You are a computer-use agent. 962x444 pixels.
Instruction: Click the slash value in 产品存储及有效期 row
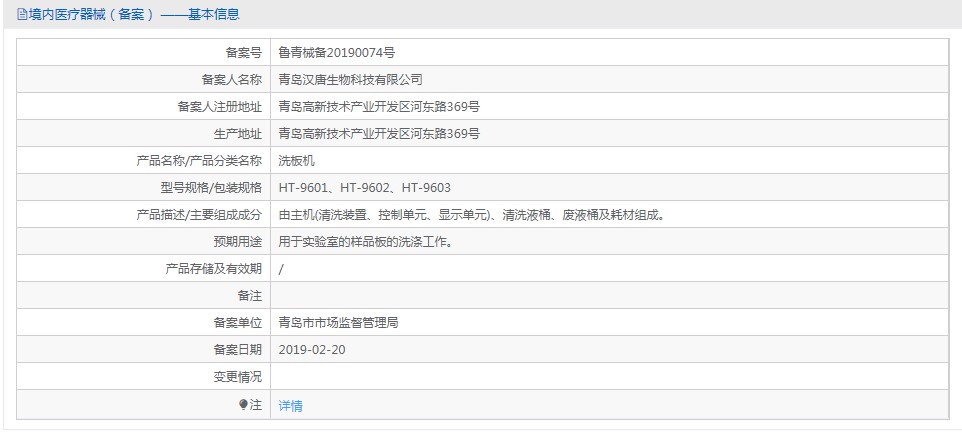coord(281,269)
